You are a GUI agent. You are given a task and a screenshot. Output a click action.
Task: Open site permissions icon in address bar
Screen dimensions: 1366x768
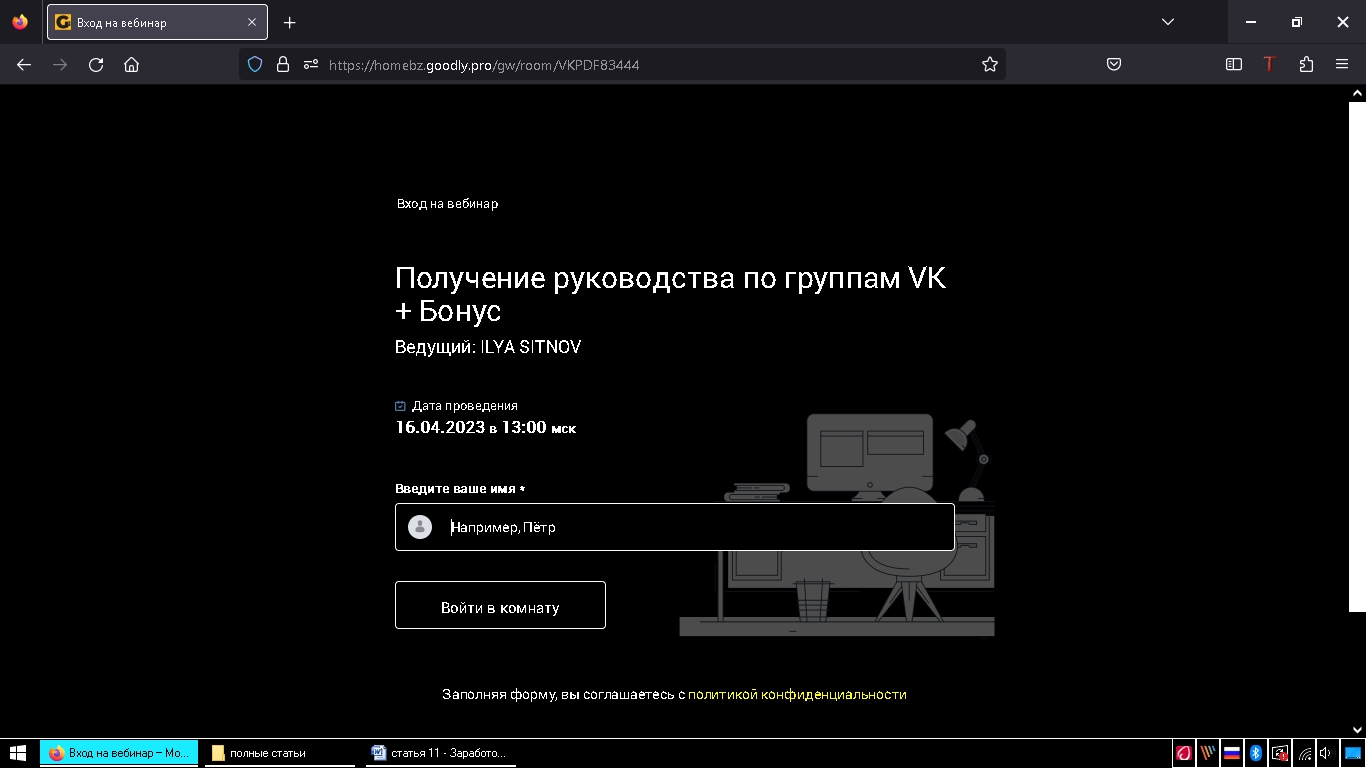tap(311, 64)
